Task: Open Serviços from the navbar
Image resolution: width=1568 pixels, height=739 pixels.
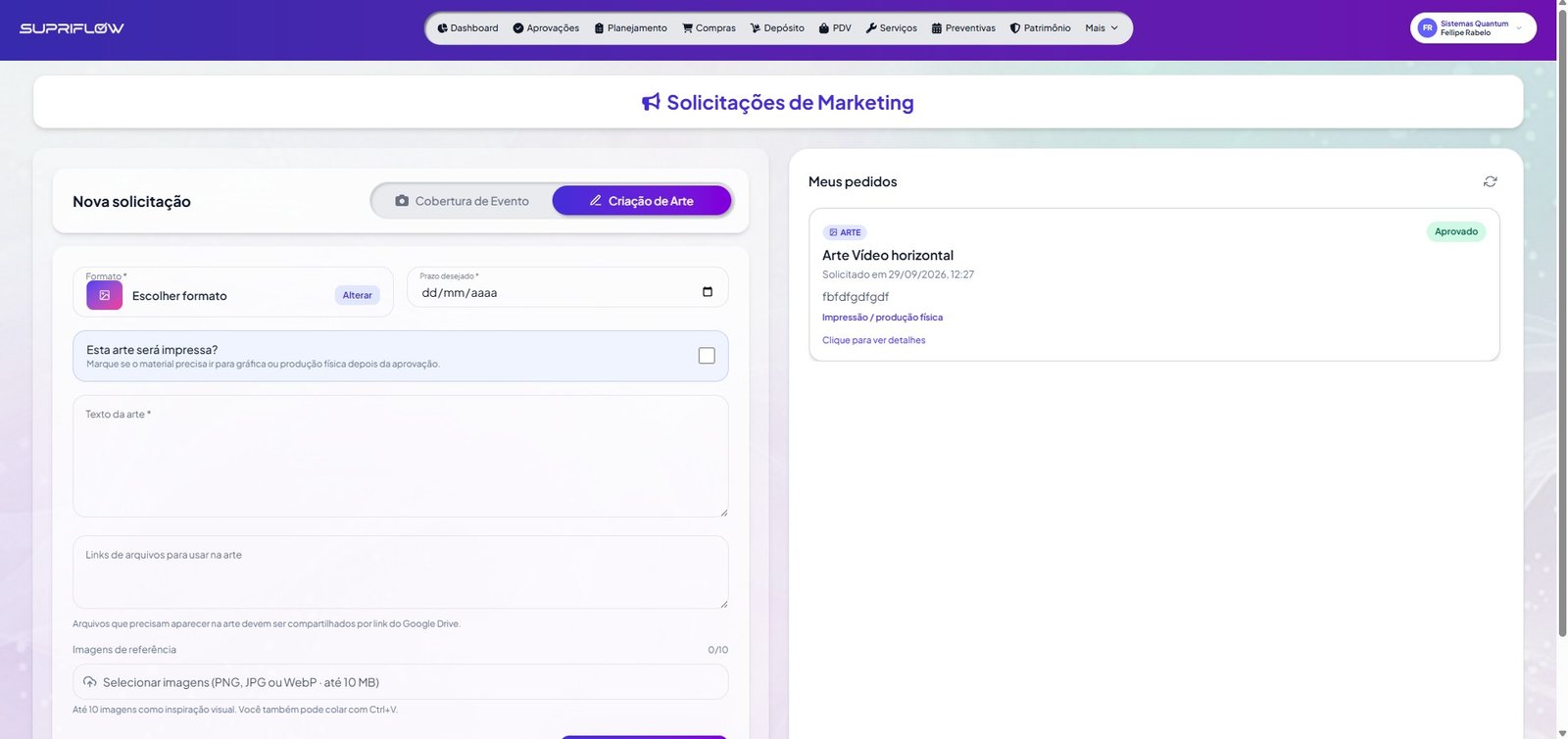Action: (x=892, y=28)
